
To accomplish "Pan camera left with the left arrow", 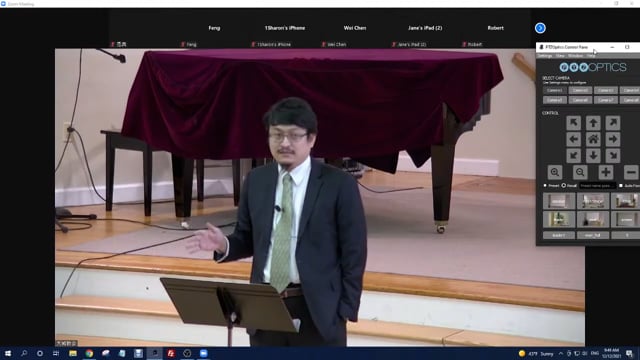I will click(x=573, y=139).
